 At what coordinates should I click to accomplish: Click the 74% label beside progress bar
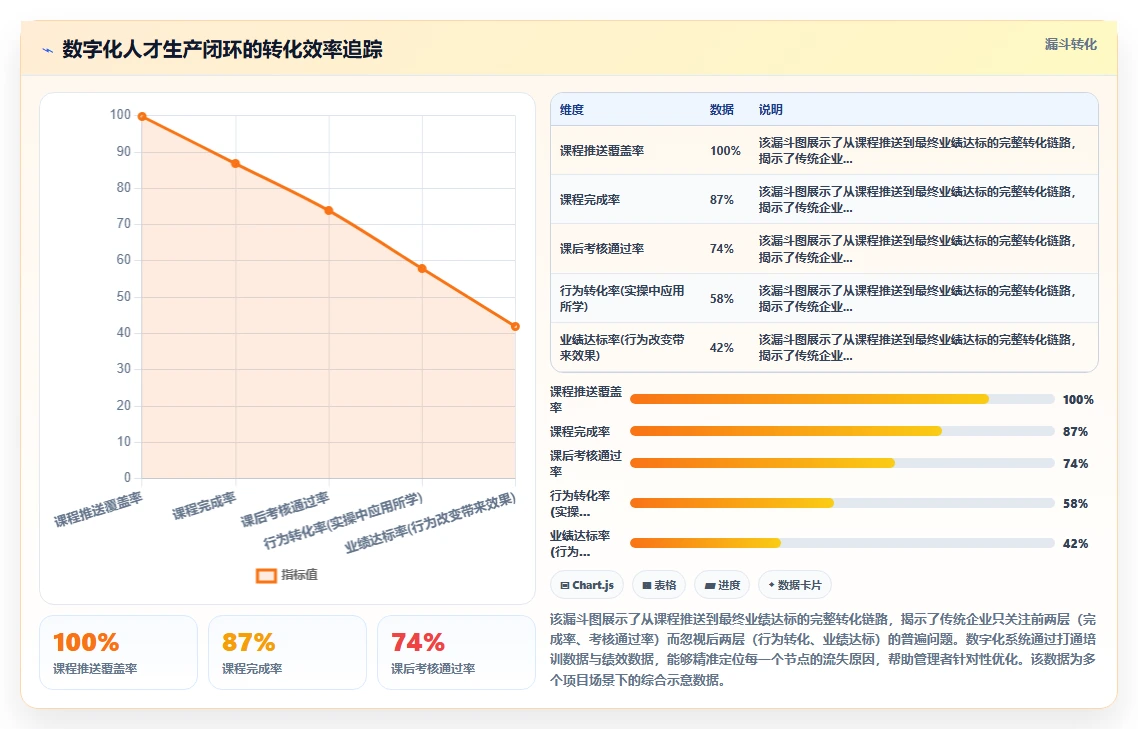pos(1076,464)
